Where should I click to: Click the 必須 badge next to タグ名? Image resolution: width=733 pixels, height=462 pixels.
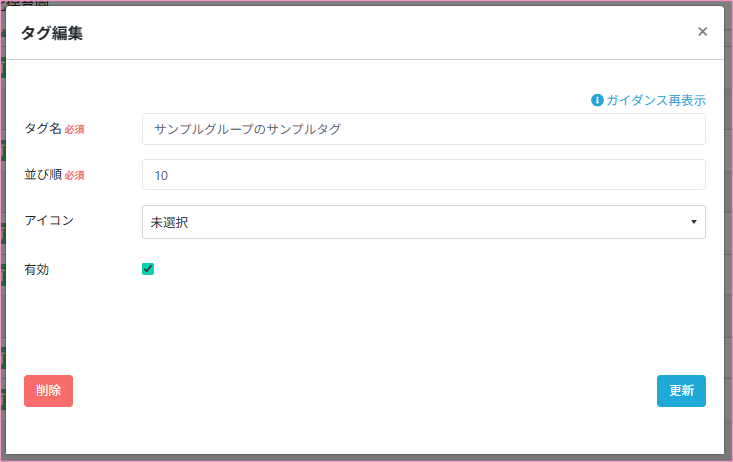(75, 129)
